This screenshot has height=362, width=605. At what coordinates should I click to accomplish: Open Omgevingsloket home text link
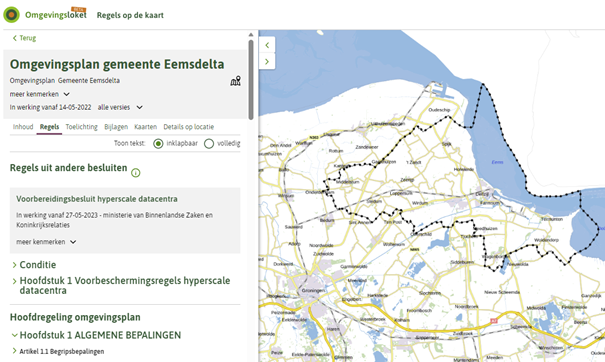56,15
